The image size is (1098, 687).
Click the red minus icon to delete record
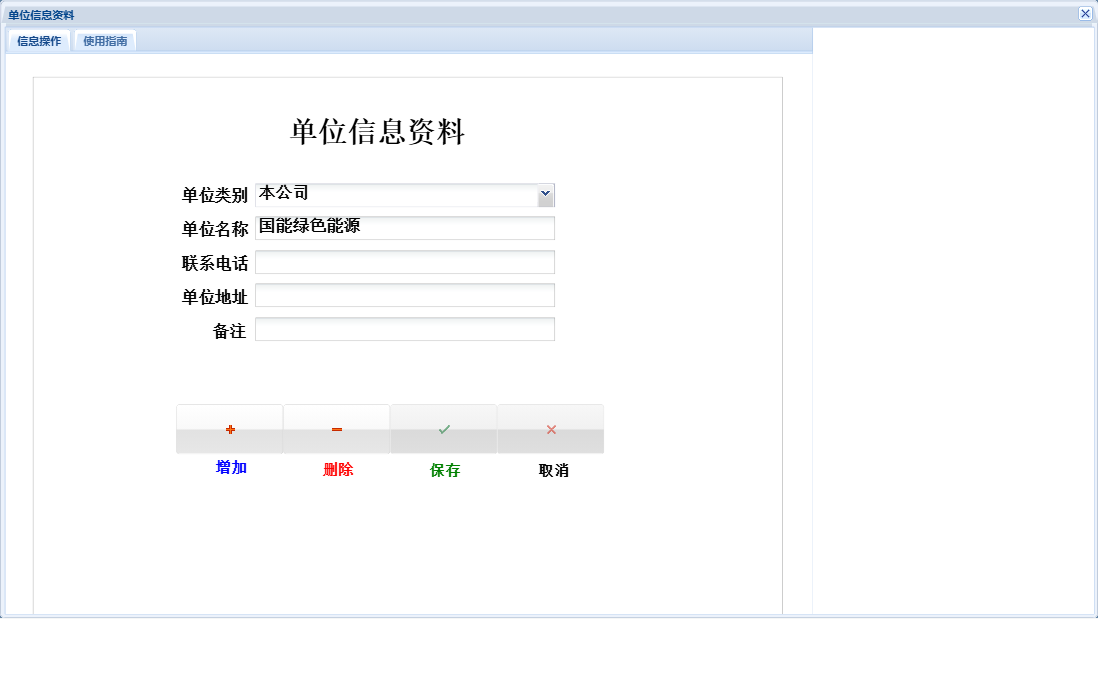point(336,428)
